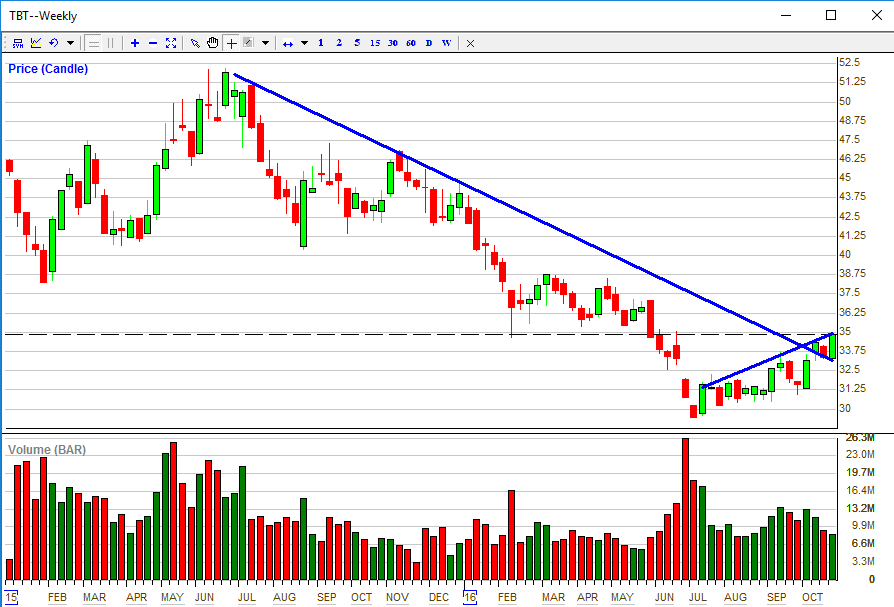Toggle the crosshair cursor mode
This screenshot has width=894, height=607.
pos(231,43)
